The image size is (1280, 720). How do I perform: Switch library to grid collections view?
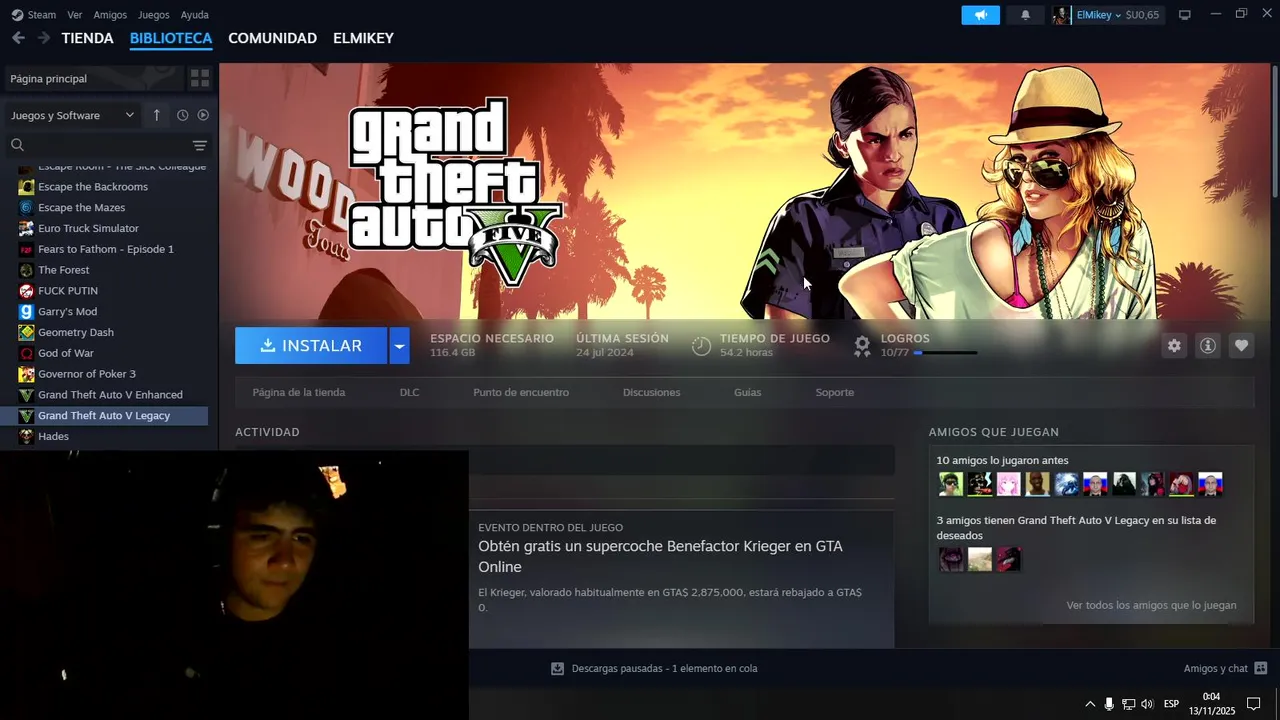tap(200, 78)
